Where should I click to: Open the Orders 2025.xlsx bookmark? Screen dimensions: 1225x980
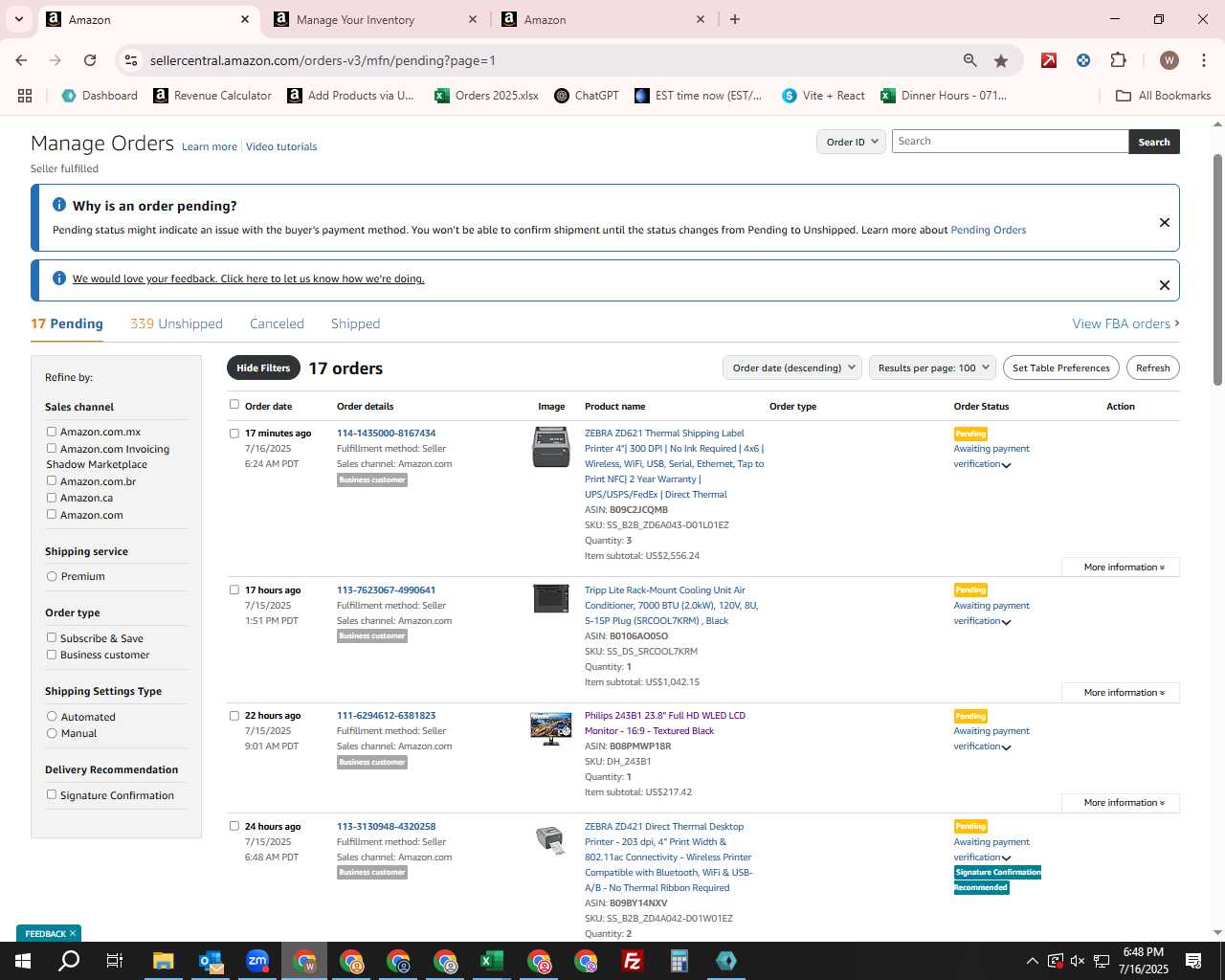click(x=486, y=96)
